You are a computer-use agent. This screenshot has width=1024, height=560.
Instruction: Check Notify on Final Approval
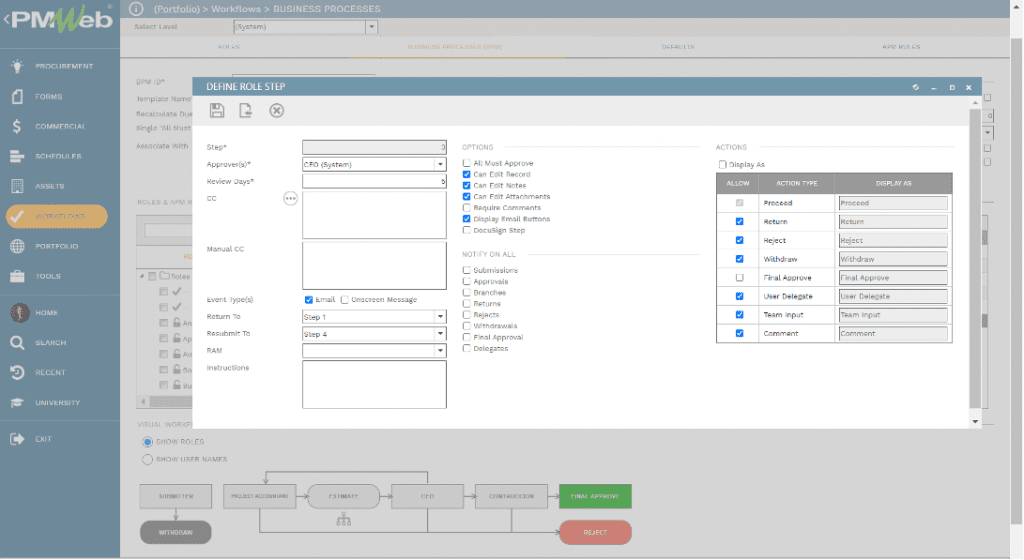466,337
